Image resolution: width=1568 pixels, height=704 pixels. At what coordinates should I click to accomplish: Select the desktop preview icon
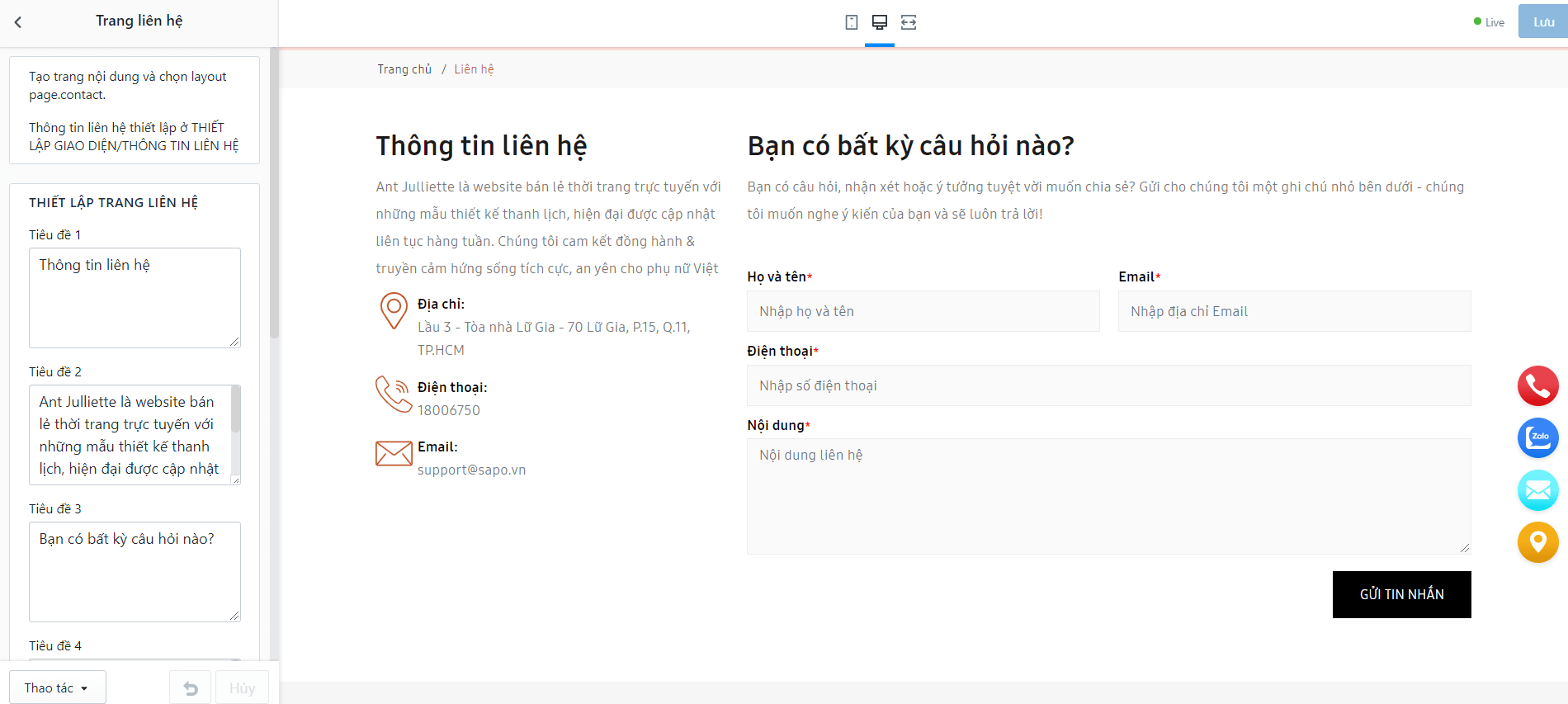tap(880, 22)
